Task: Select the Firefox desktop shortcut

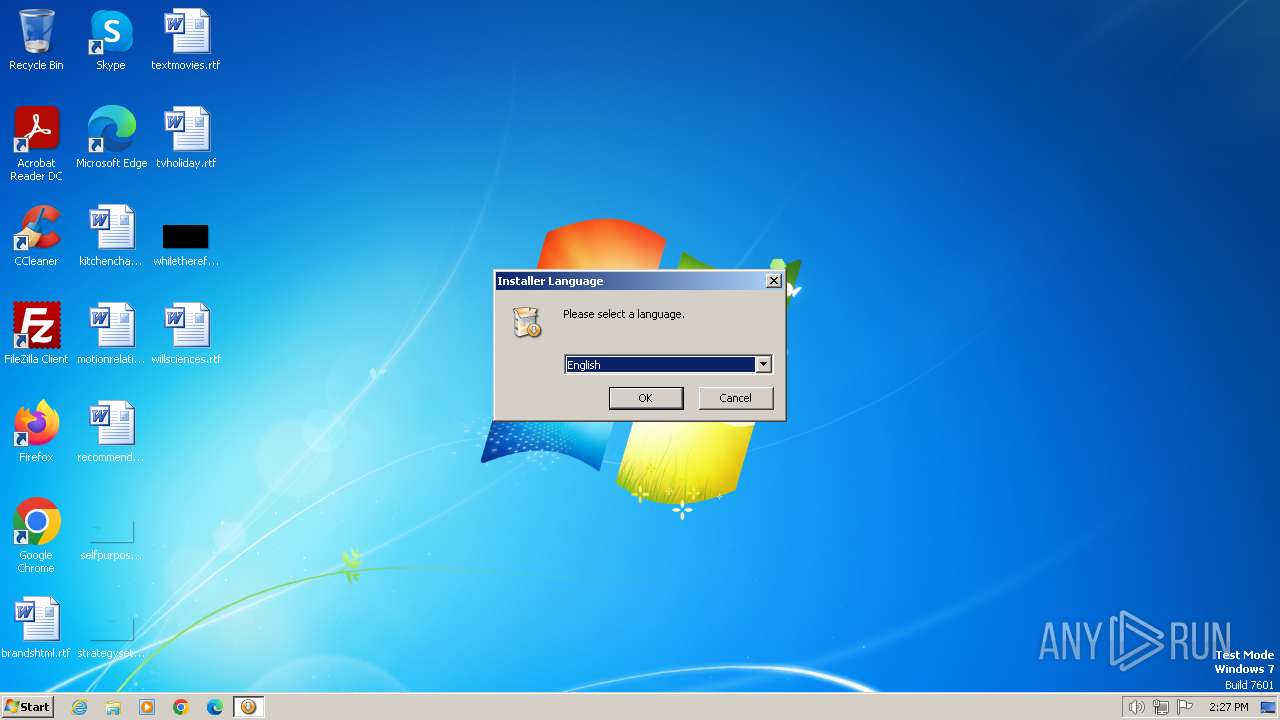Action: click(x=36, y=432)
